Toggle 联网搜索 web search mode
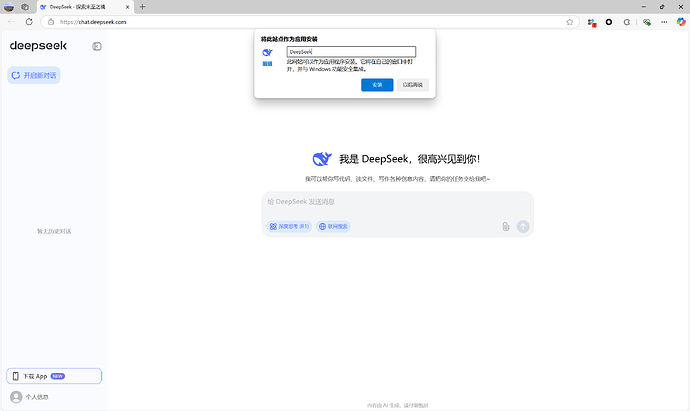 click(333, 226)
